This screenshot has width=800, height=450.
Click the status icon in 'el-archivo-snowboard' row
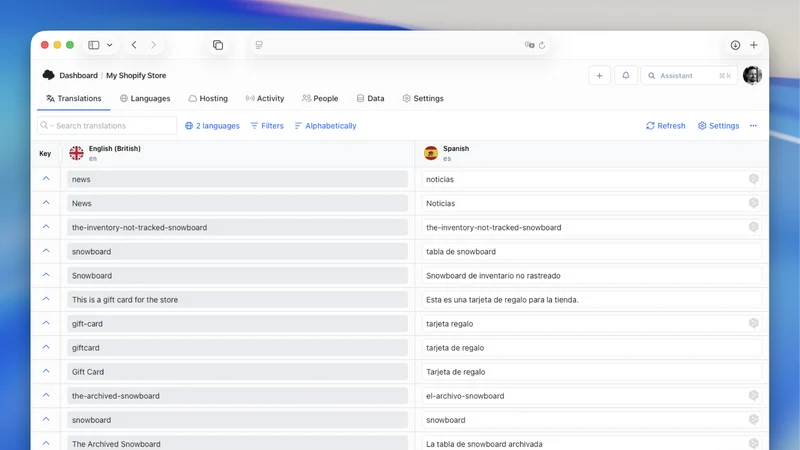coord(754,395)
